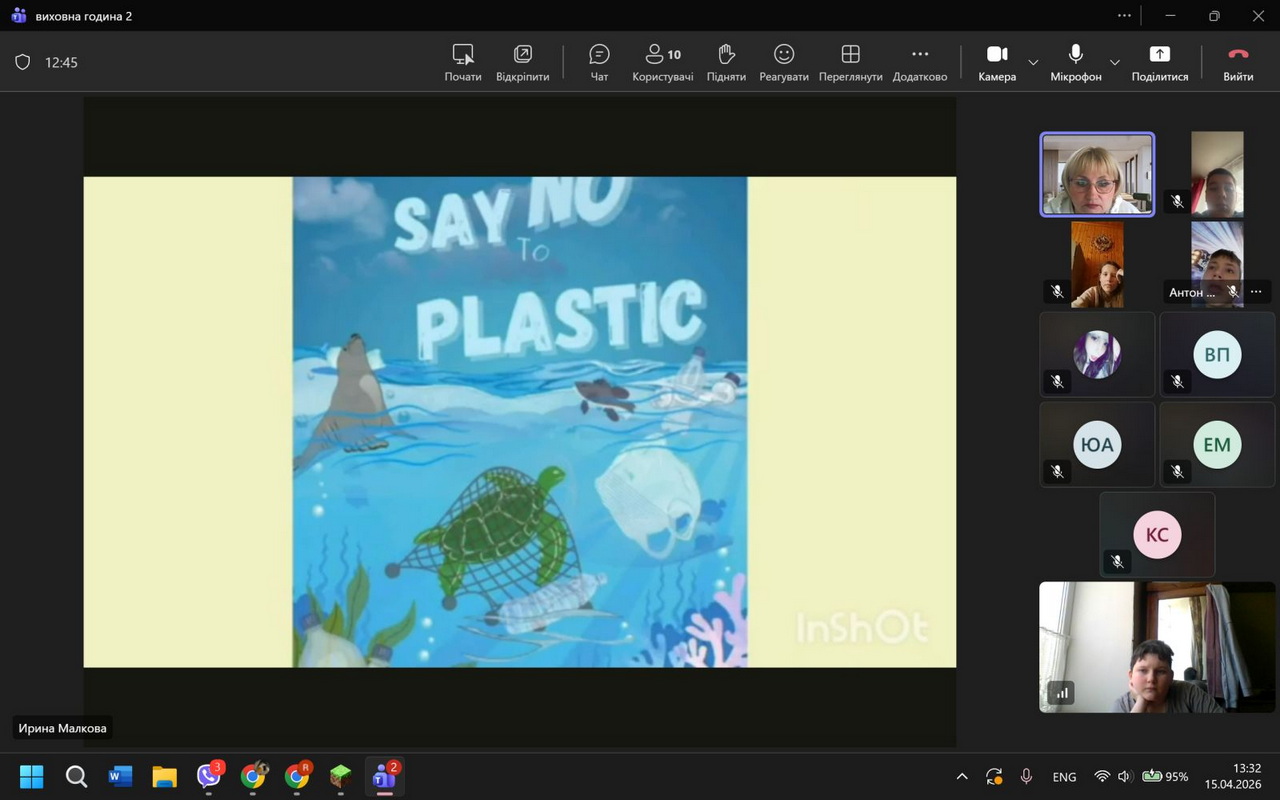Expand camera options dropdown arrow
Viewport: 1280px width, 800px height.
tap(1033, 62)
